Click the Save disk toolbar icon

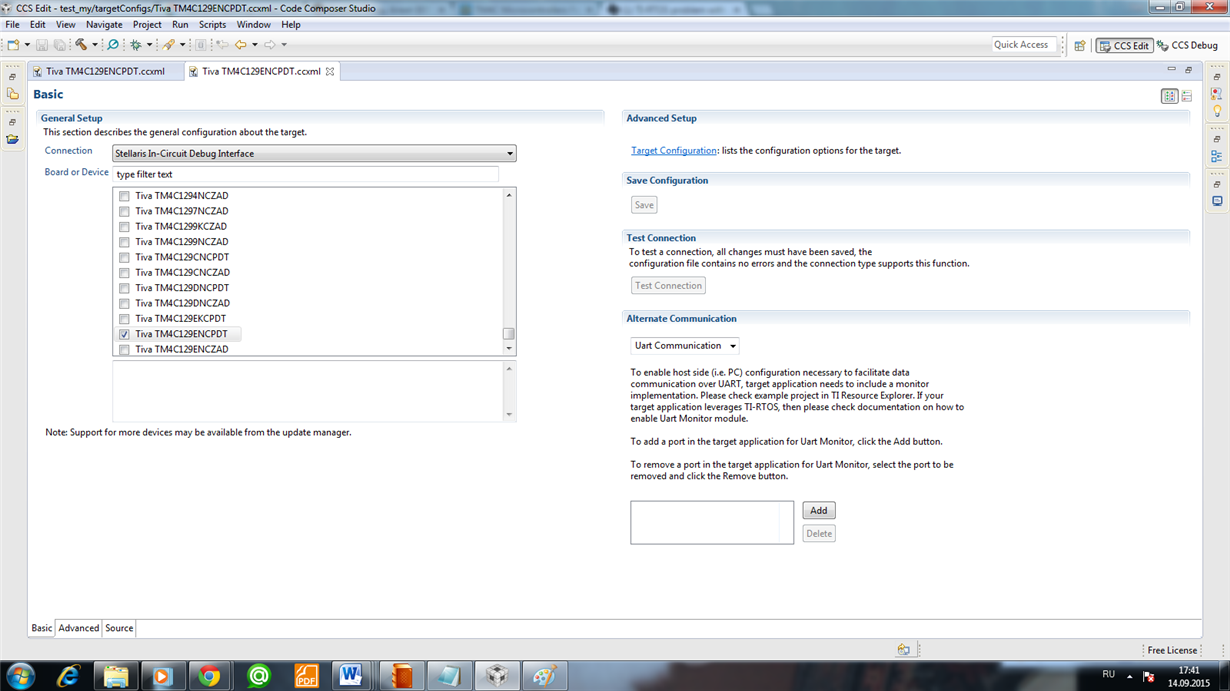pos(42,45)
